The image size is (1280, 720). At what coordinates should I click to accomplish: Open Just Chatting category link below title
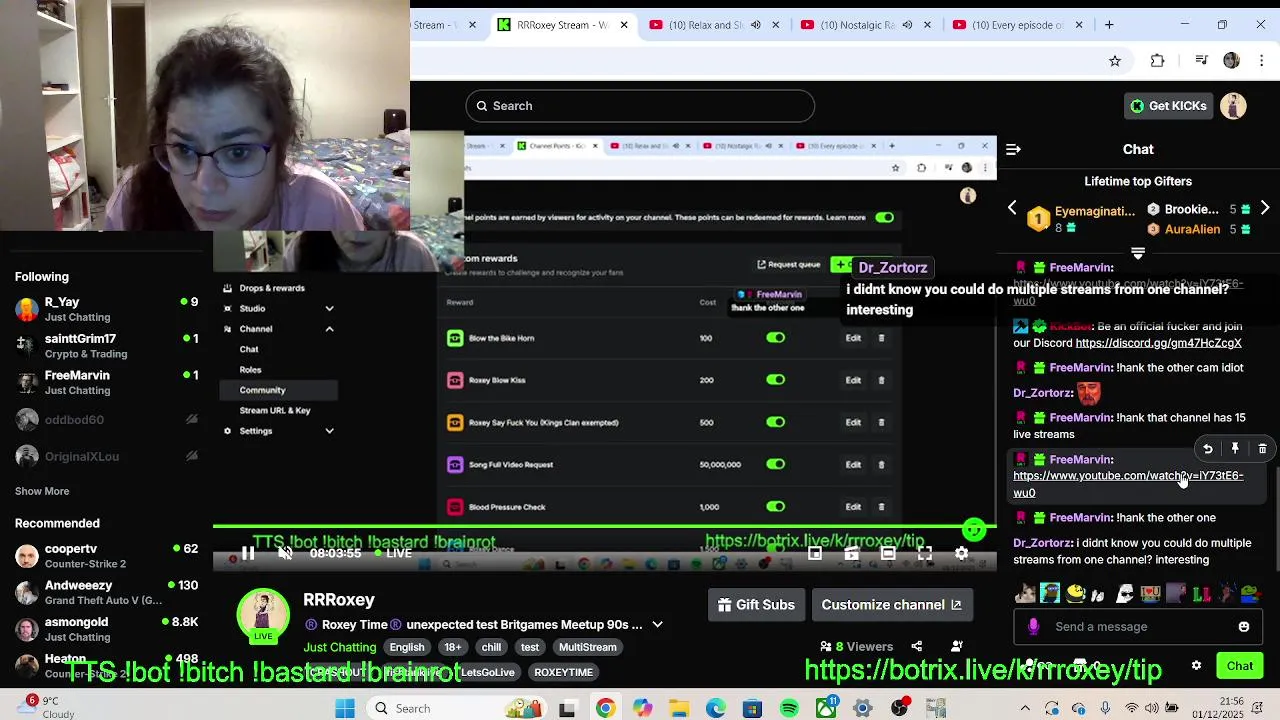coord(340,647)
